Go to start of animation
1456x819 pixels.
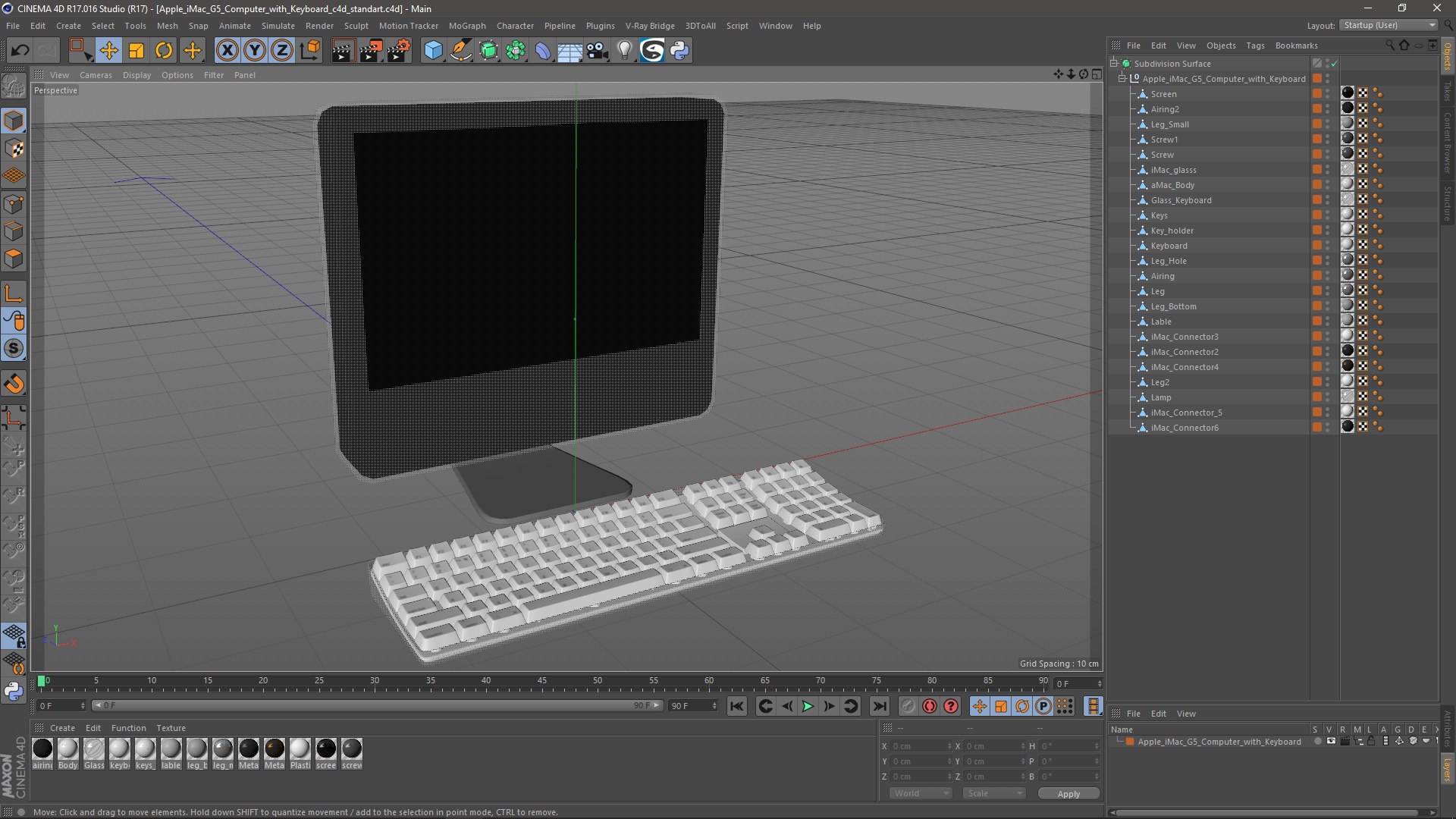click(x=736, y=707)
